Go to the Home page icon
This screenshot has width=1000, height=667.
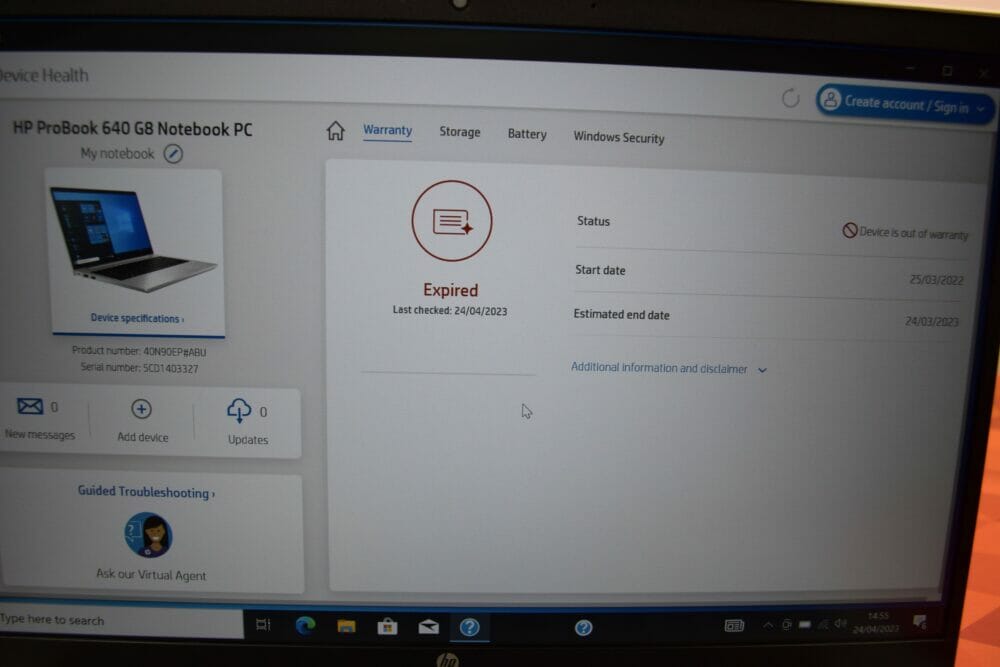[x=335, y=131]
